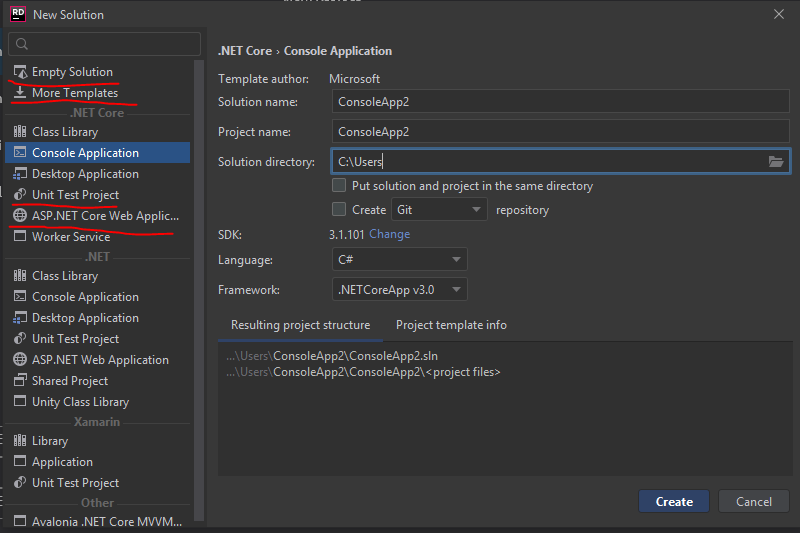The image size is (800, 533).
Task: Expand the Framework .NETCoreApp v3.0 dropdown
Action: coord(399,290)
